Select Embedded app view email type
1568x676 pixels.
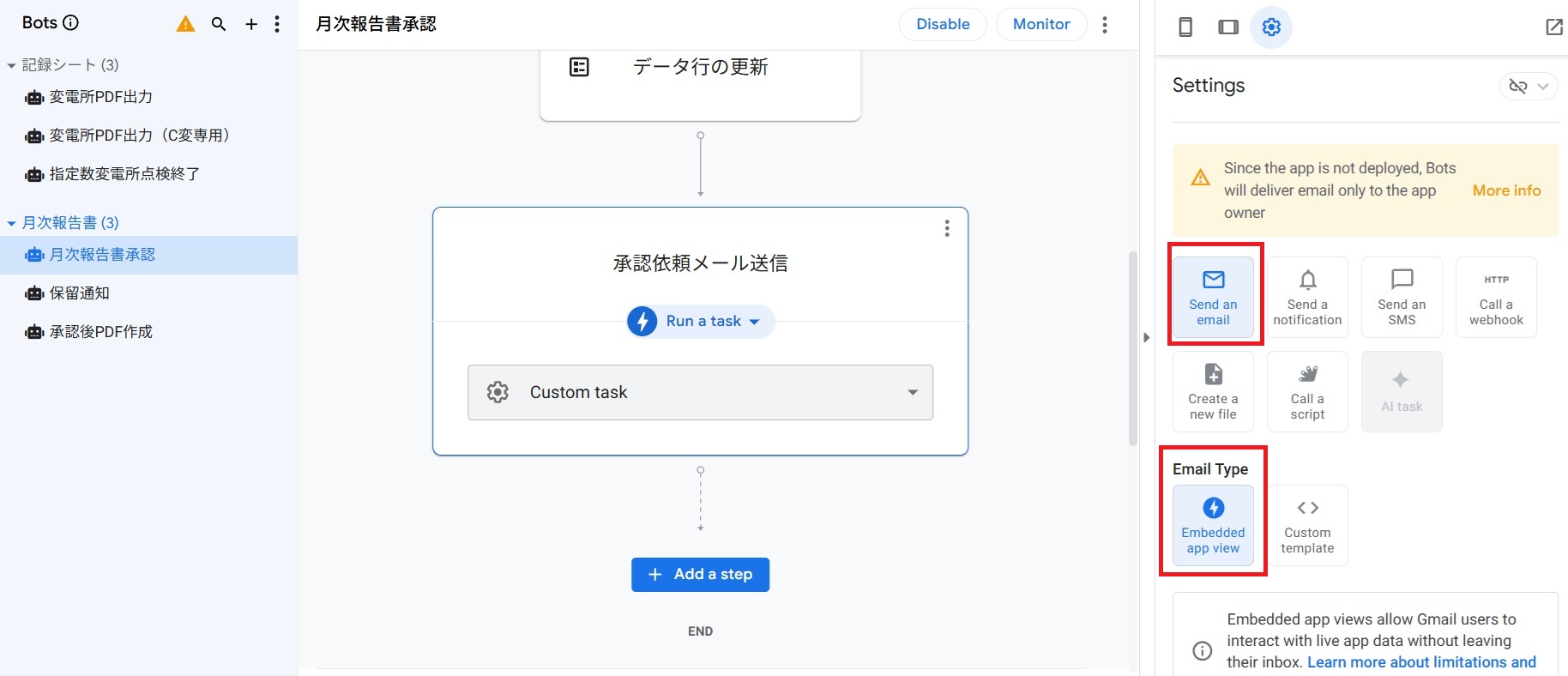click(1213, 525)
